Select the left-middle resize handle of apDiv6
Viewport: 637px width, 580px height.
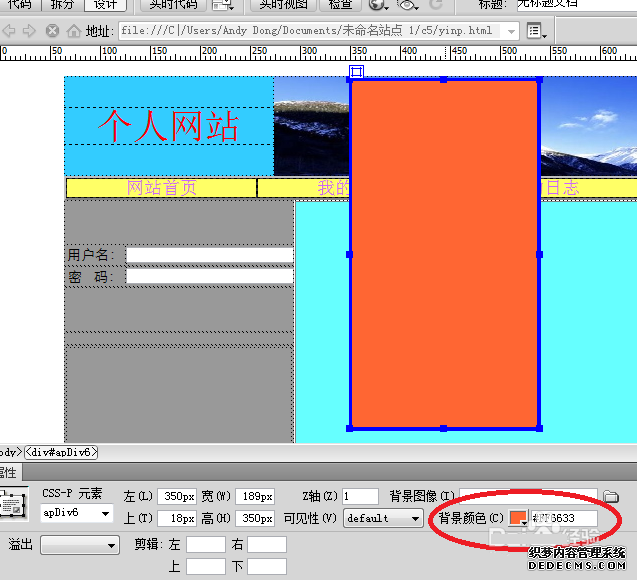(349, 255)
